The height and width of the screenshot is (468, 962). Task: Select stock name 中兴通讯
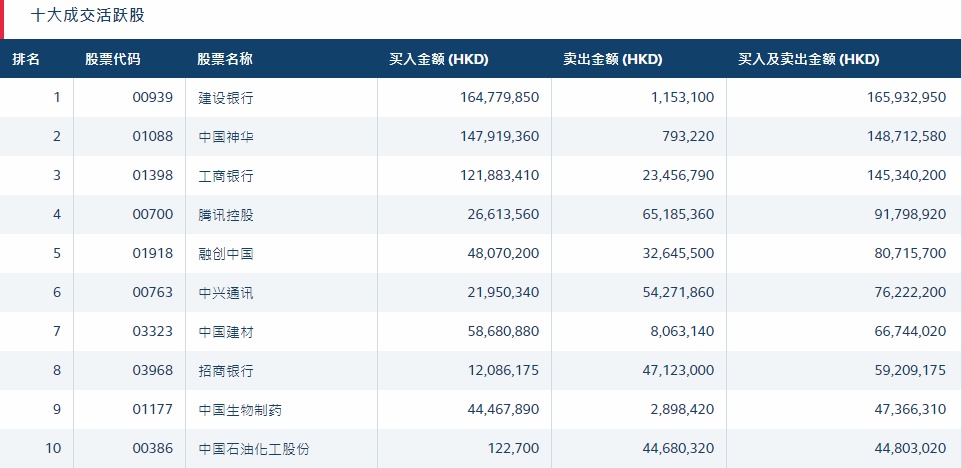pos(226,293)
